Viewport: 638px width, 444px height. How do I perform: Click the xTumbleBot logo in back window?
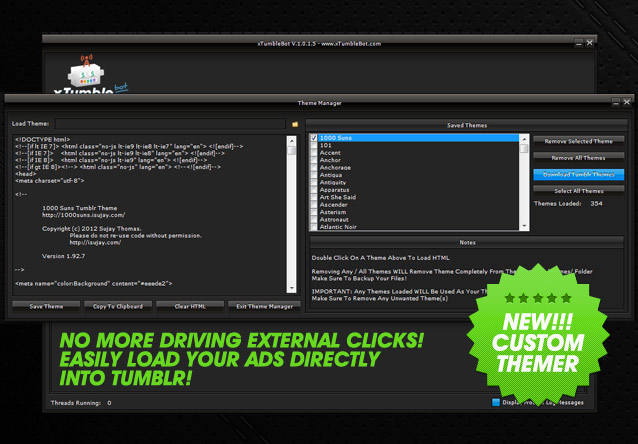click(x=91, y=75)
